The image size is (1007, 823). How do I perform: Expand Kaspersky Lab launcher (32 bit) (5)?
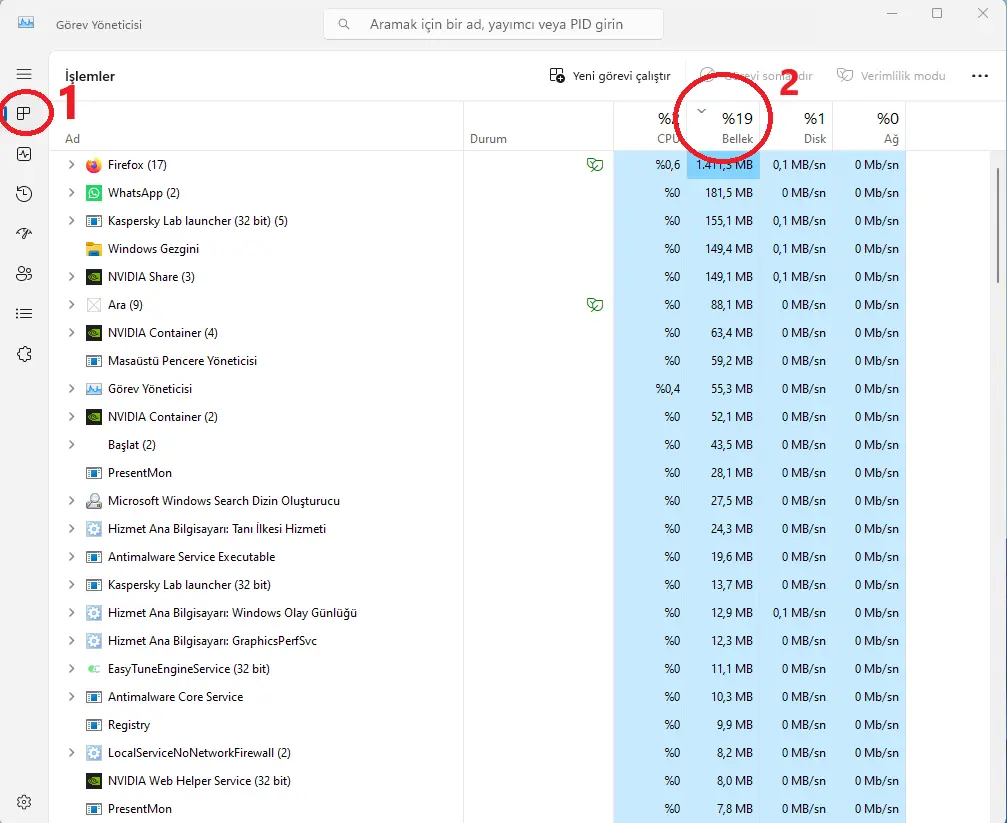click(71, 221)
